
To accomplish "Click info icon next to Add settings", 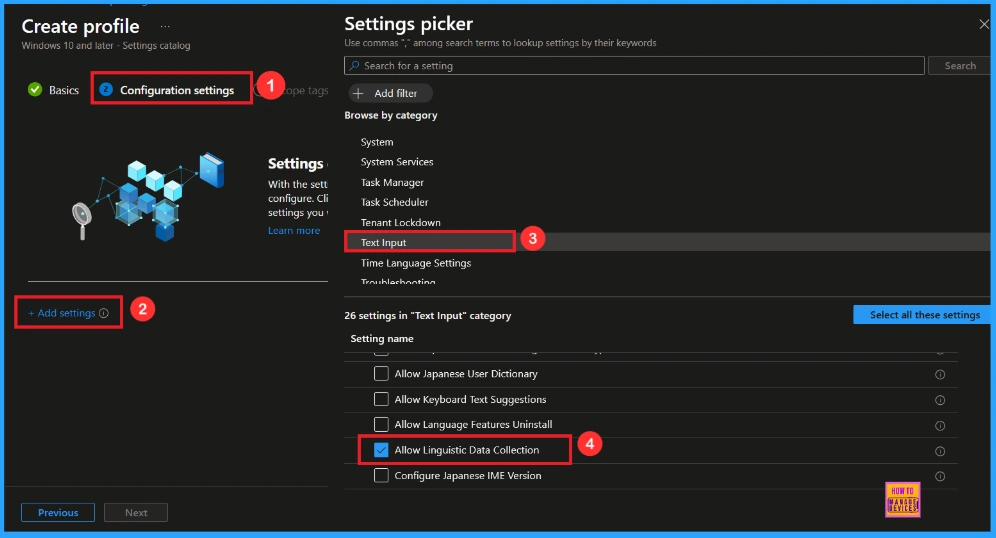I will [104, 314].
